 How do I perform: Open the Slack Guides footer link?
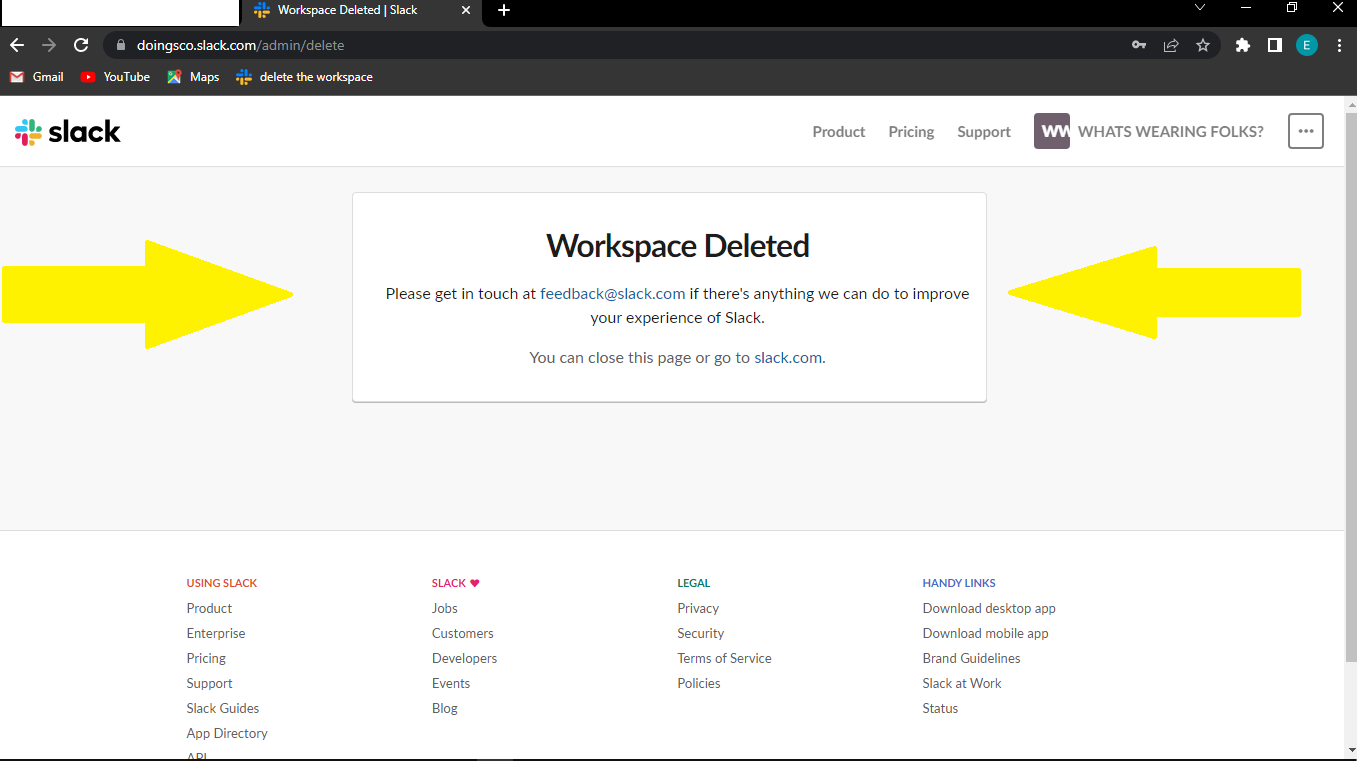(x=223, y=708)
